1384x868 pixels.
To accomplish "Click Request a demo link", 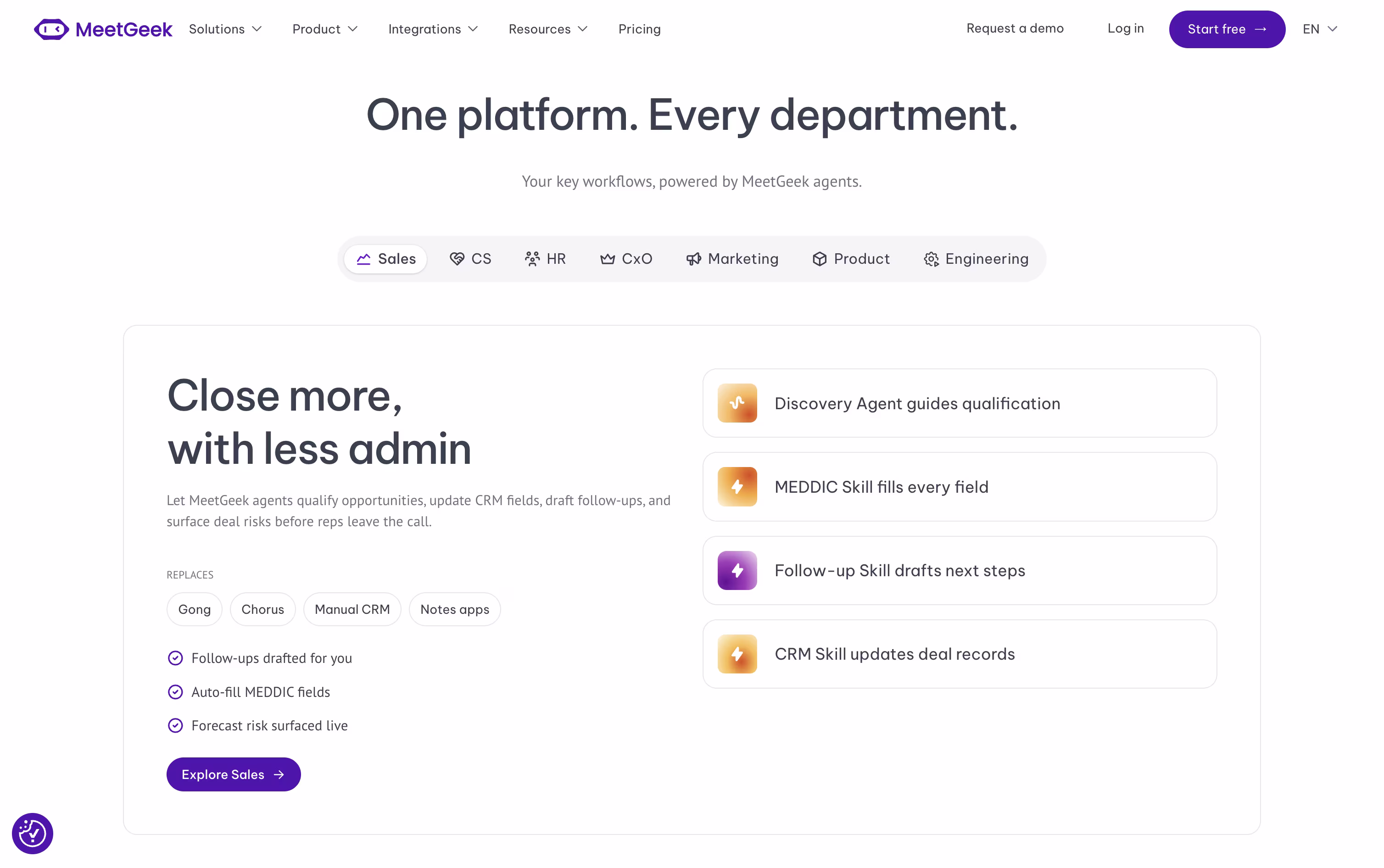I will (x=1015, y=29).
